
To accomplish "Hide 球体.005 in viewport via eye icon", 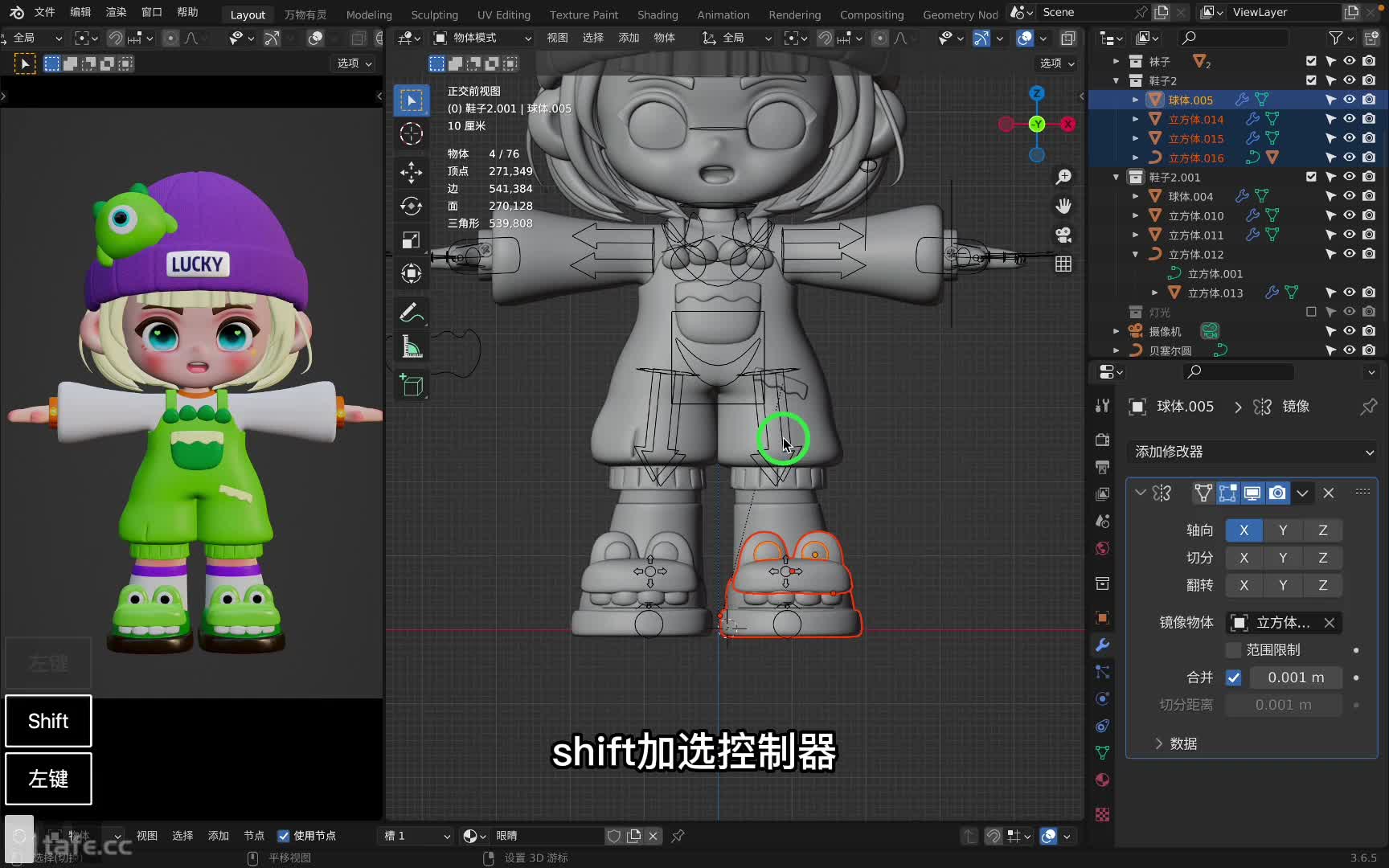I will 1350,100.
